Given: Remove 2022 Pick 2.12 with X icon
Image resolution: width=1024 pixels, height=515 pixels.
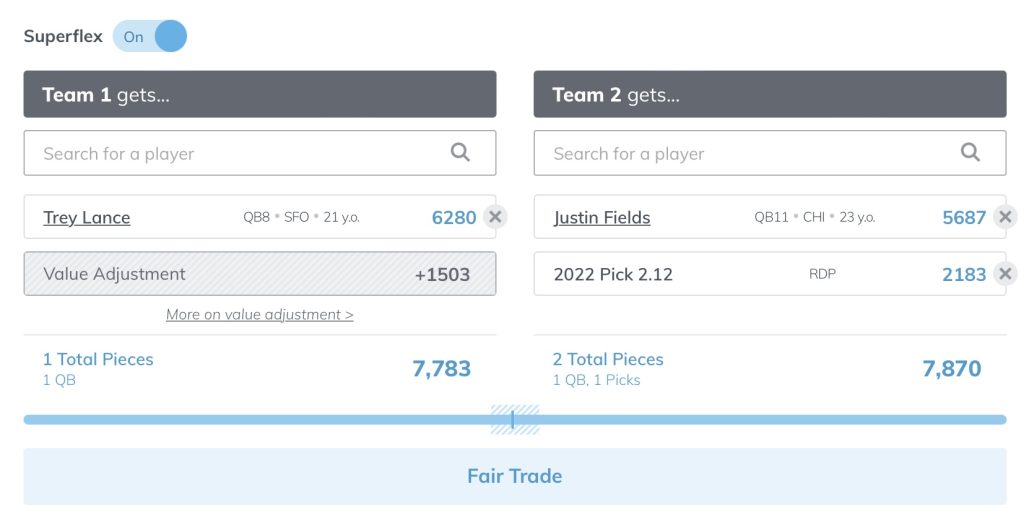Looking at the screenshot, I should 1005,273.
